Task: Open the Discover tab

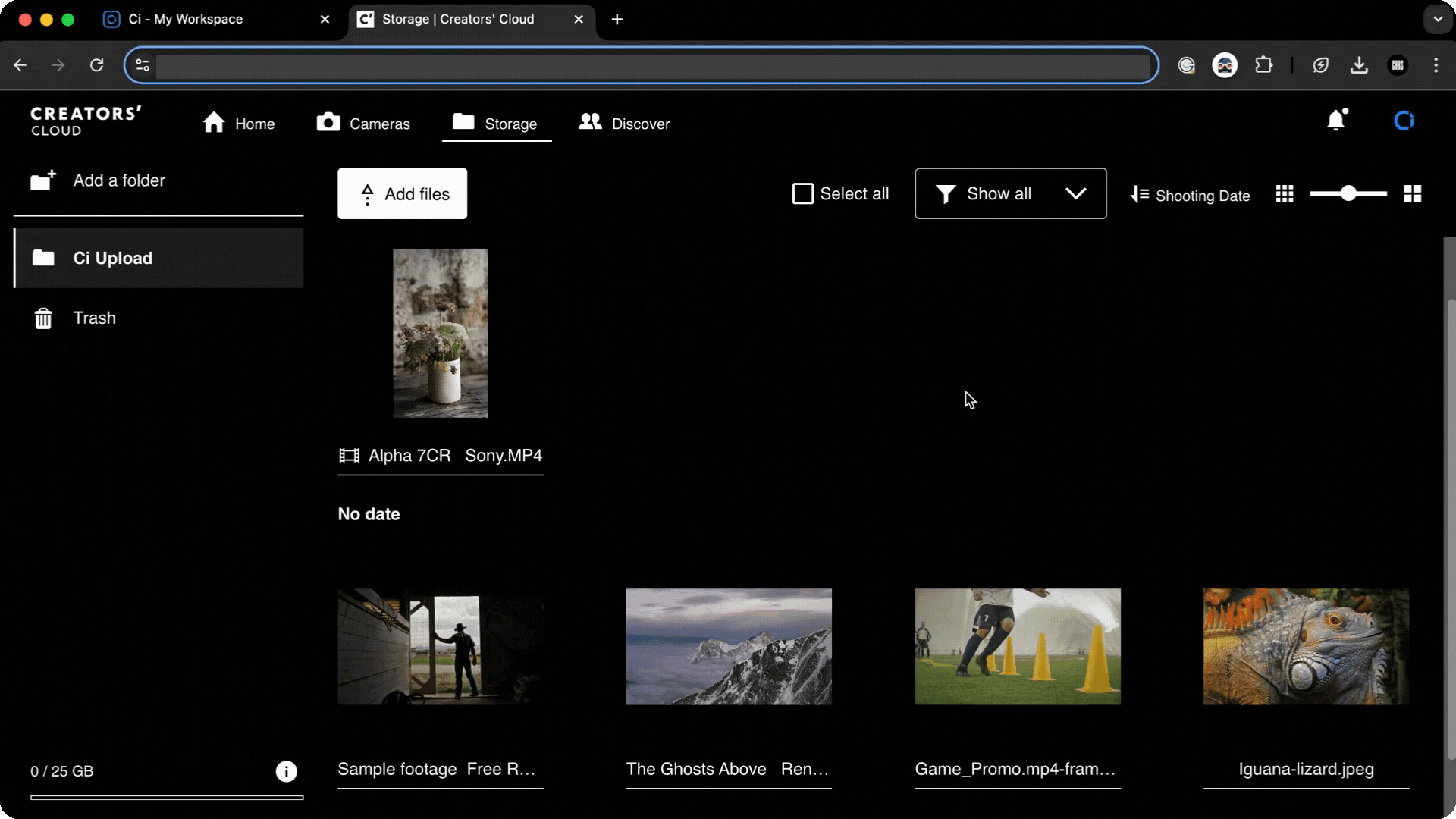Action: click(624, 123)
